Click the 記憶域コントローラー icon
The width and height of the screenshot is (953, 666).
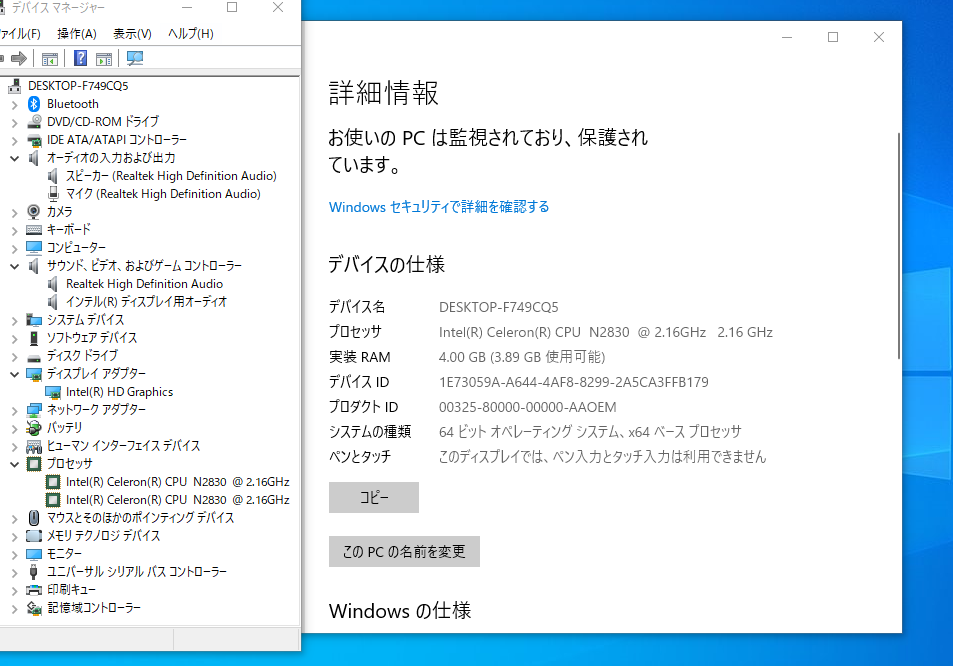(34, 608)
